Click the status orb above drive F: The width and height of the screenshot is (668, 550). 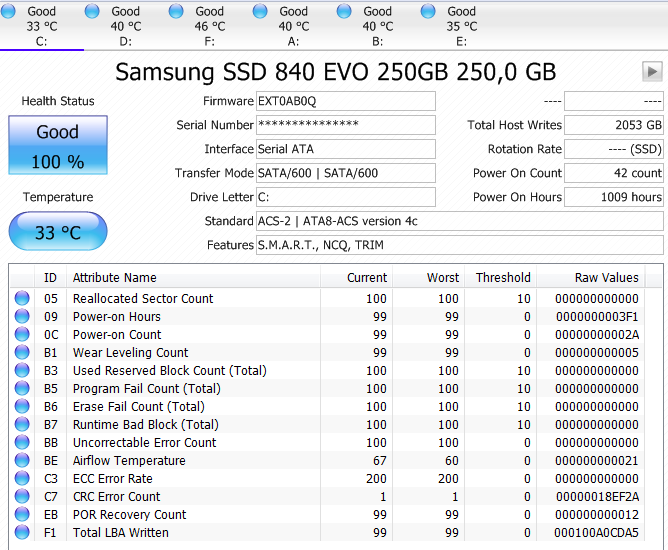pyautogui.click(x=176, y=11)
